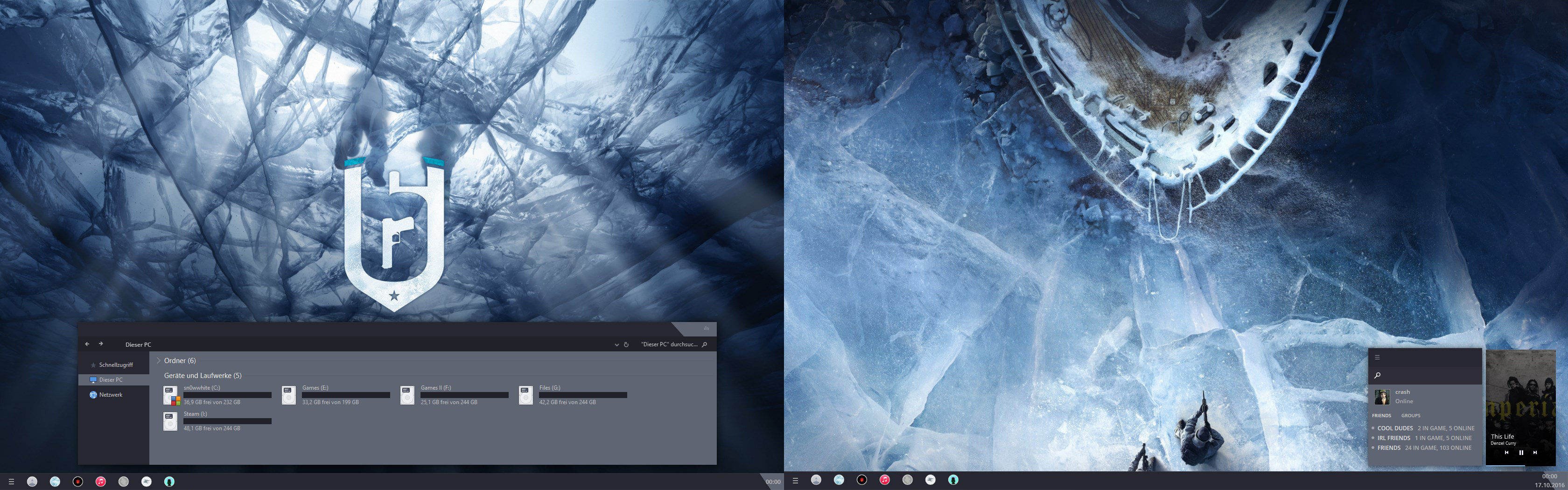The image size is (1568, 490).
Task: Open black icon with red bug, left taskbar
Action: (78, 482)
